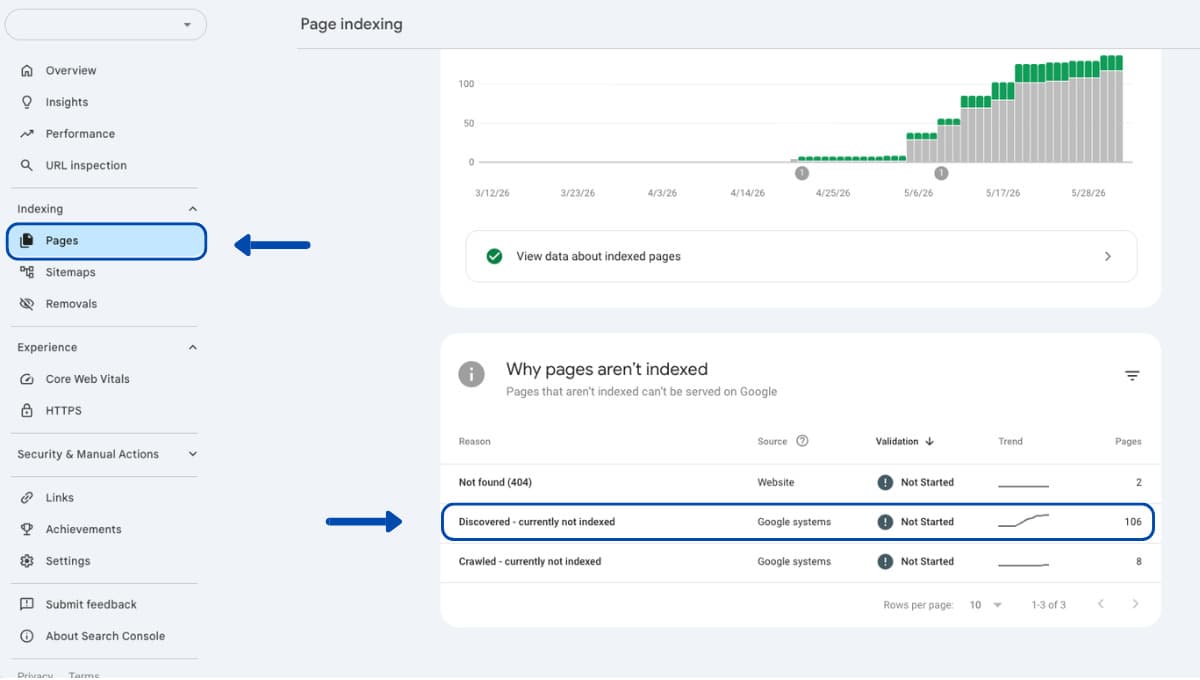1200x680 pixels.
Task: Click the Overview home icon
Action: tap(27, 71)
